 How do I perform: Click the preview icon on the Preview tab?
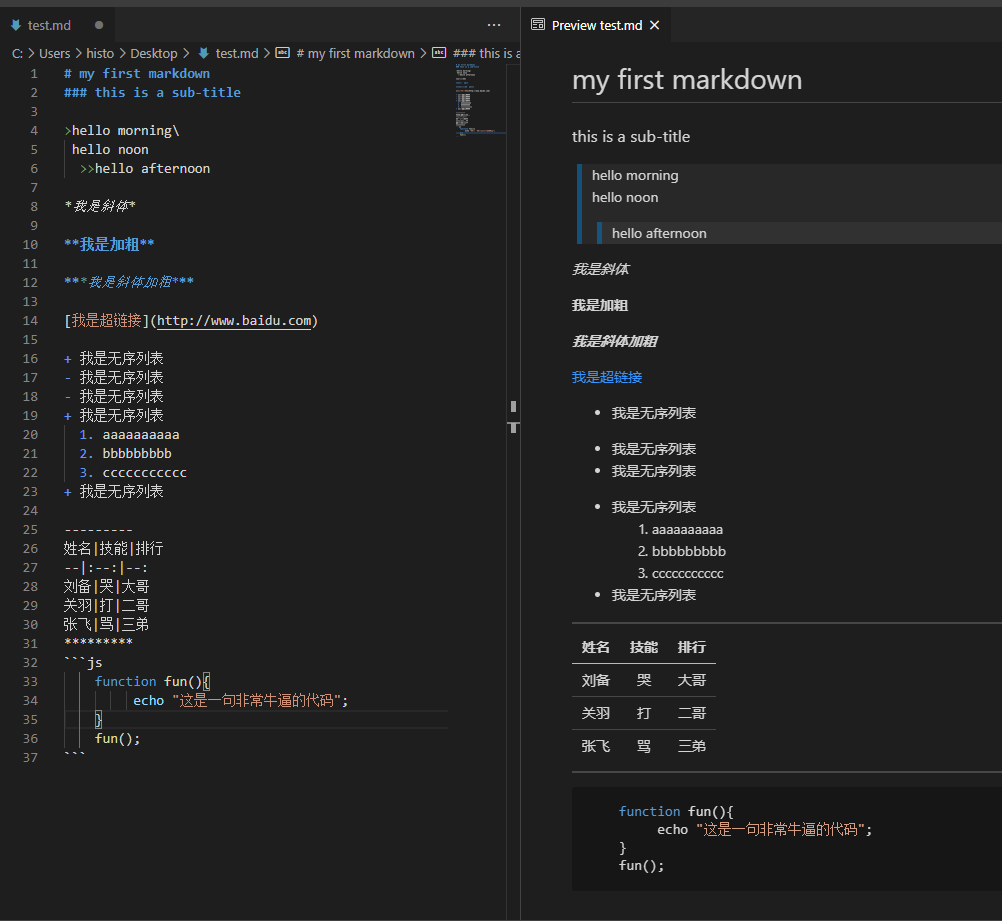(538, 25)
